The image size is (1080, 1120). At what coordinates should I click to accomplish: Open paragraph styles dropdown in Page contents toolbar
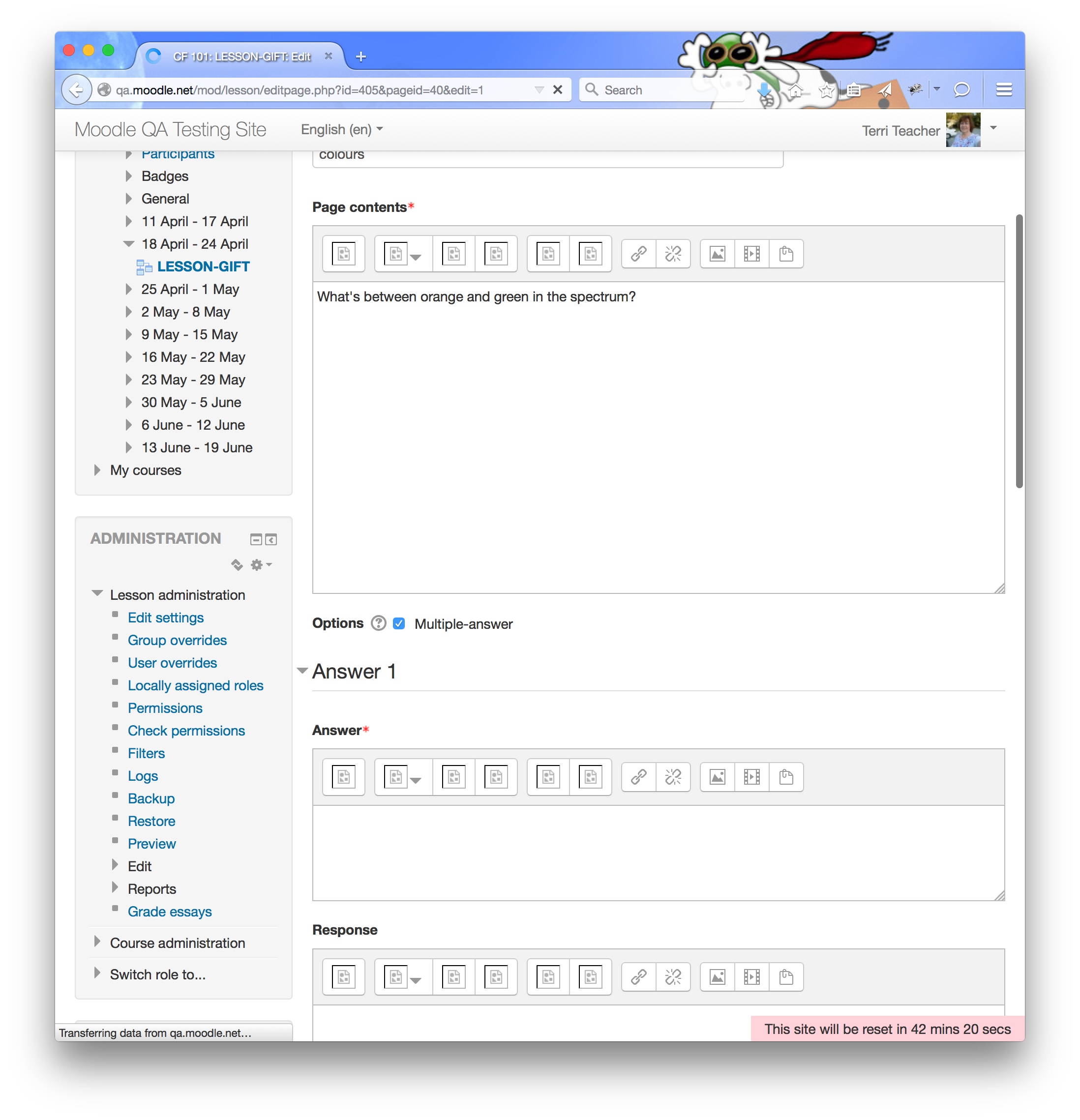point(403,254)
